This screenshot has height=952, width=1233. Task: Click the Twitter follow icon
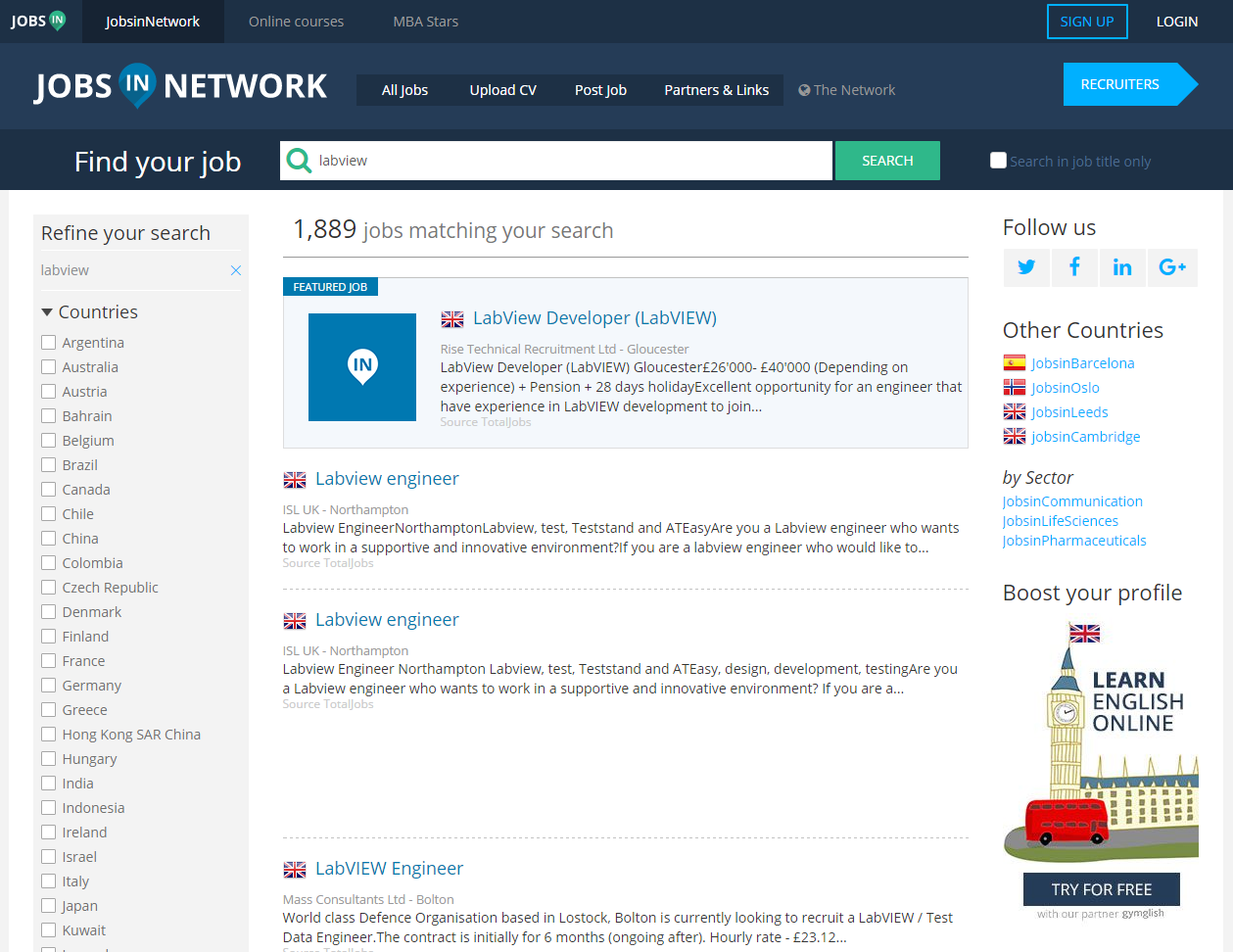(1026, 267)
